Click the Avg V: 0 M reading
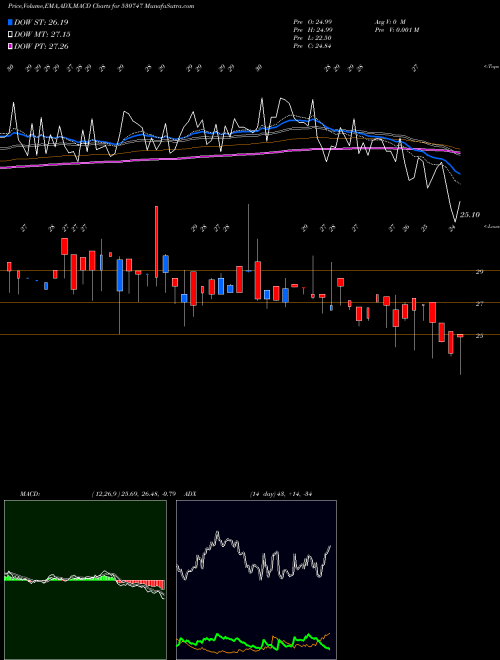500x660 pixels. click(x=391, y=22)
